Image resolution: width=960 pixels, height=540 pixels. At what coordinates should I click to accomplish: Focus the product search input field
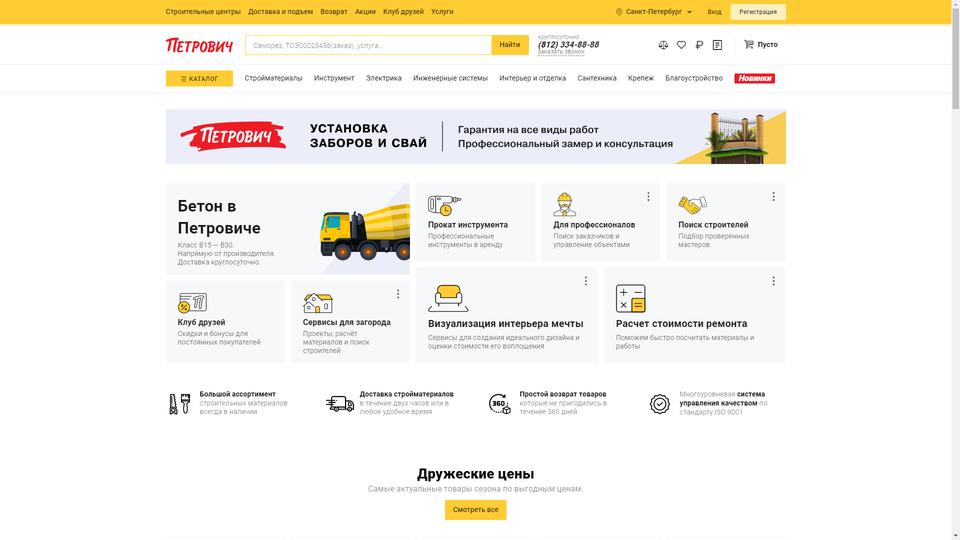[x=368, y=45]
